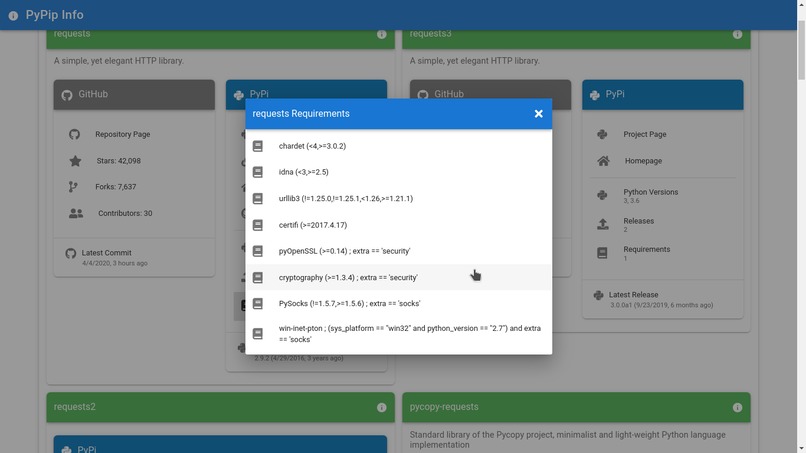
Task: Select the cryptography (>=1.3.4) requirement
Action: 398,277
